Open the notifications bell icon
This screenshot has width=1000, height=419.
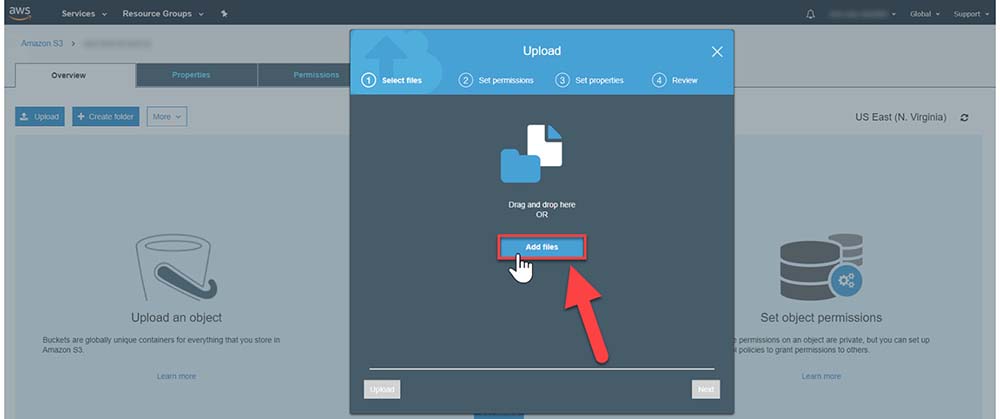click(811, 13)
